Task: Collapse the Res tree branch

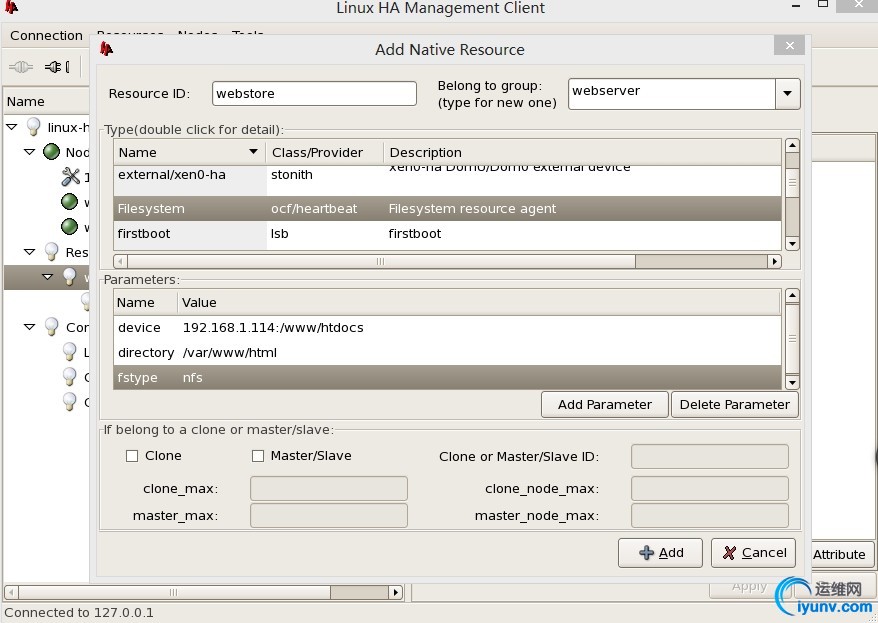Action: pyautogui.click(x=30, y=252)
